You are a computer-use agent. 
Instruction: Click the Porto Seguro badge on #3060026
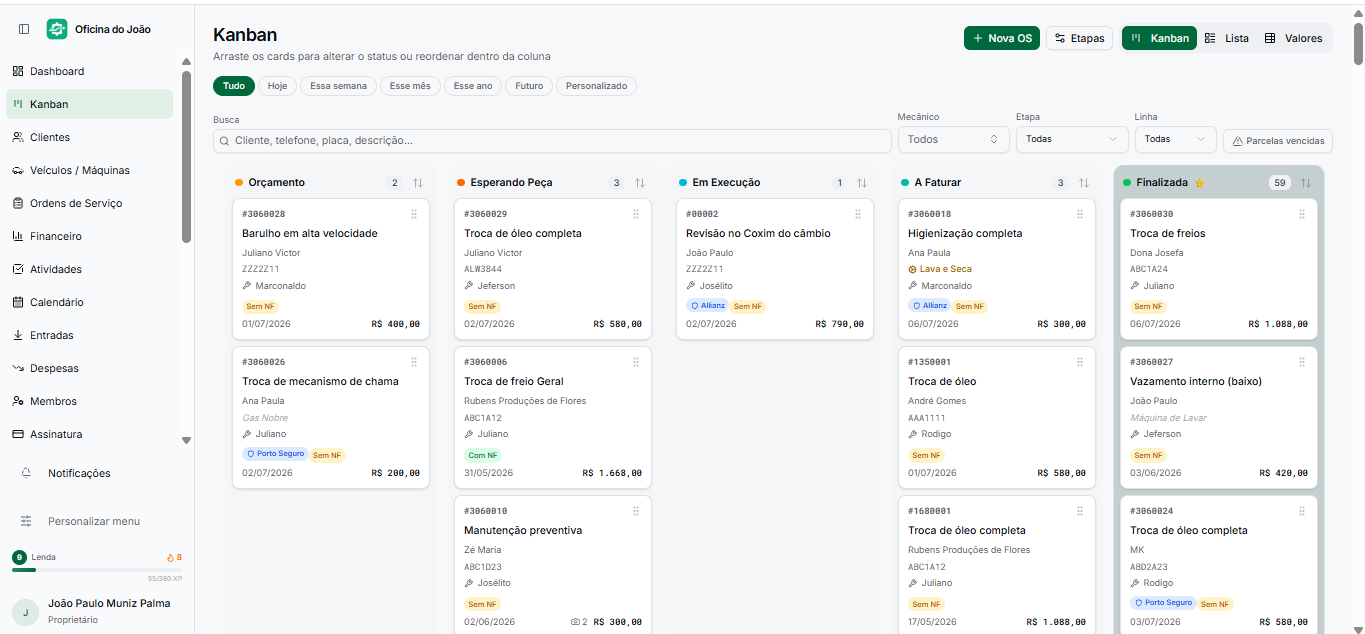pyautogui.click(x=275, y=454)
